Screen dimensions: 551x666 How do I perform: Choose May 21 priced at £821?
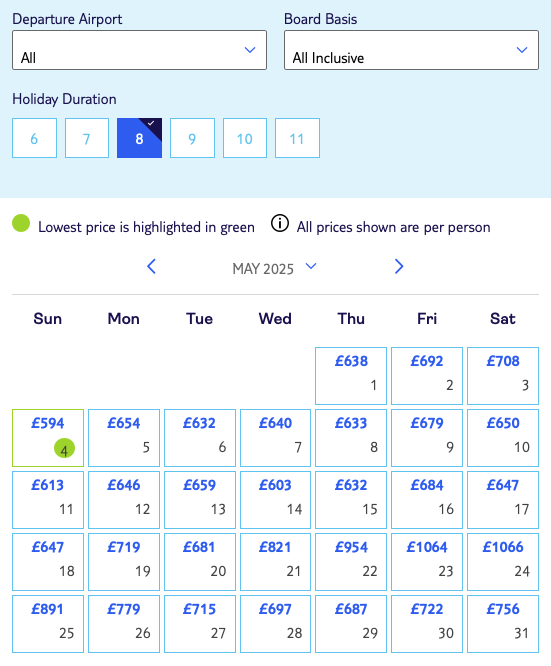[275, 562]
